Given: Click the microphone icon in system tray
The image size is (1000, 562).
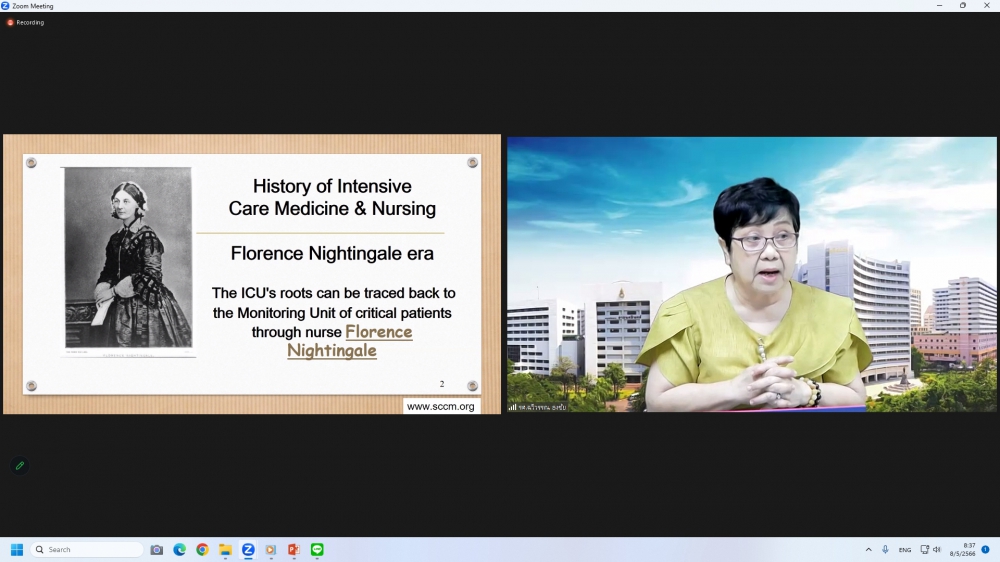Looking at the screenshot, I should 885,550.
